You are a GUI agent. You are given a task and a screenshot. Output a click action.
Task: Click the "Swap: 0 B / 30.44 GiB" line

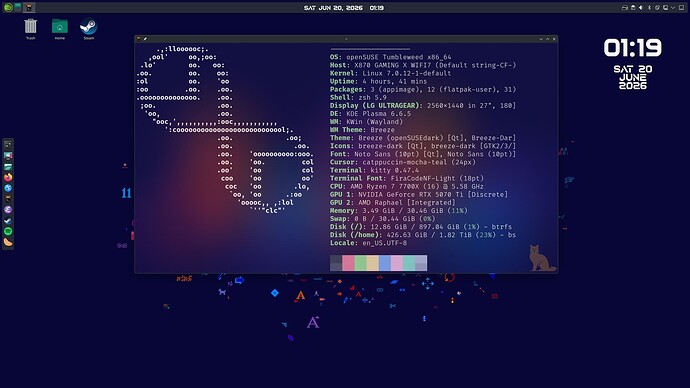point(382,219)
